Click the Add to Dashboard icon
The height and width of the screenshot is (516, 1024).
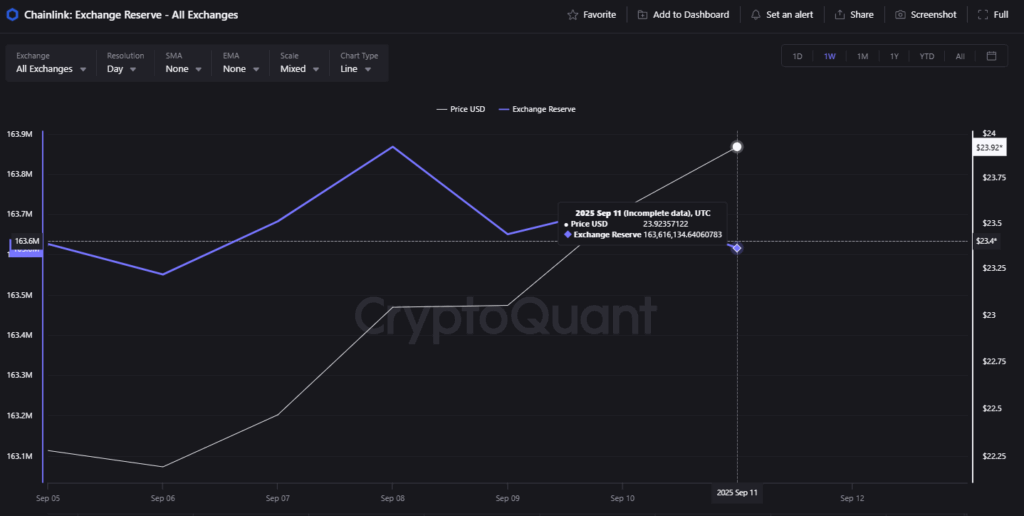(643, 14)
